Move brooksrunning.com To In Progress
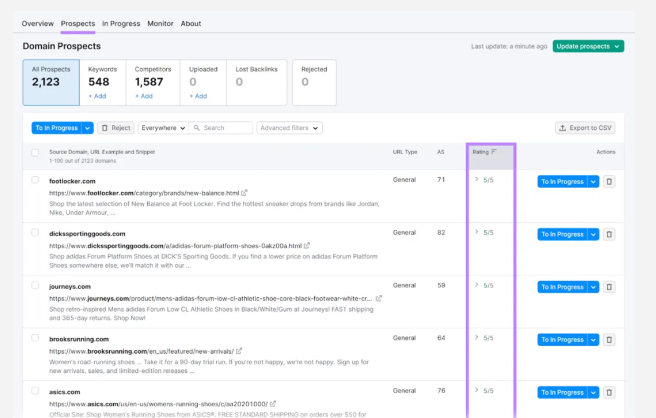This screenshot has height=418, width=656. coord(562,340)
